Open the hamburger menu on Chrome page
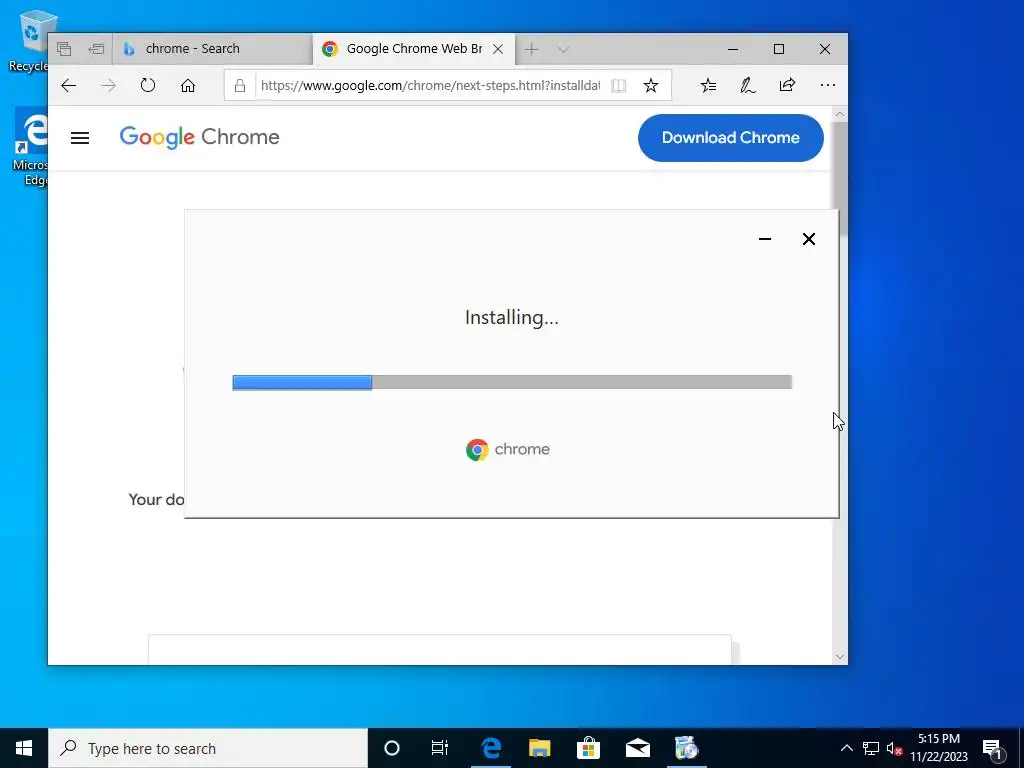The height and width of the screenshot is (768, 1024). (80, 138)
